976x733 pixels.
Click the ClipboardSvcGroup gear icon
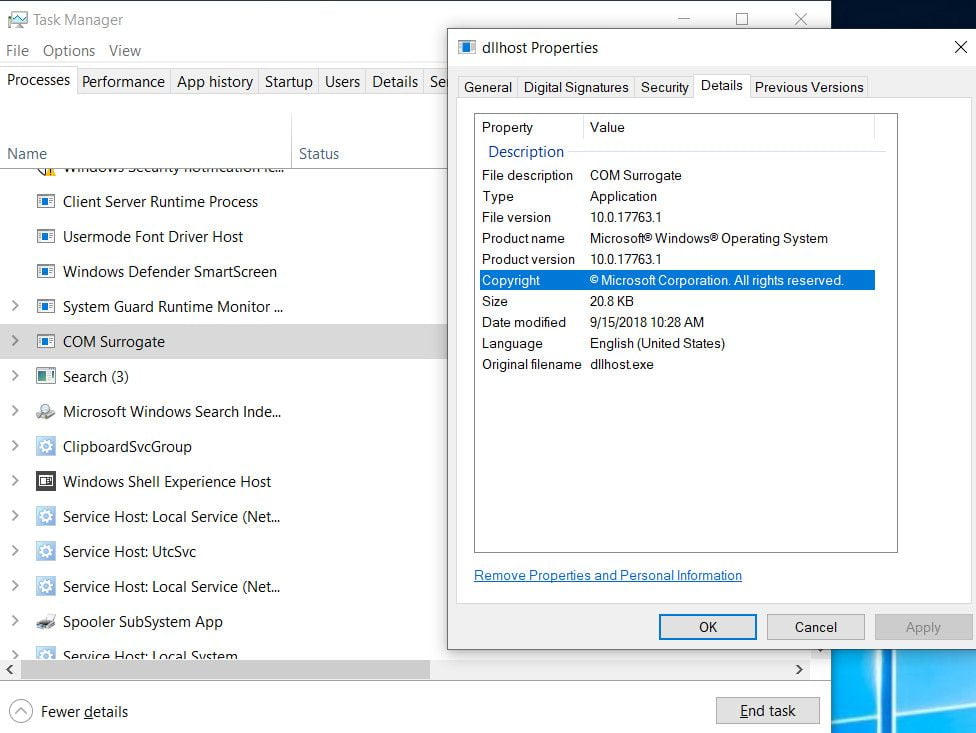pyautogui.click(x=45, y=446)
